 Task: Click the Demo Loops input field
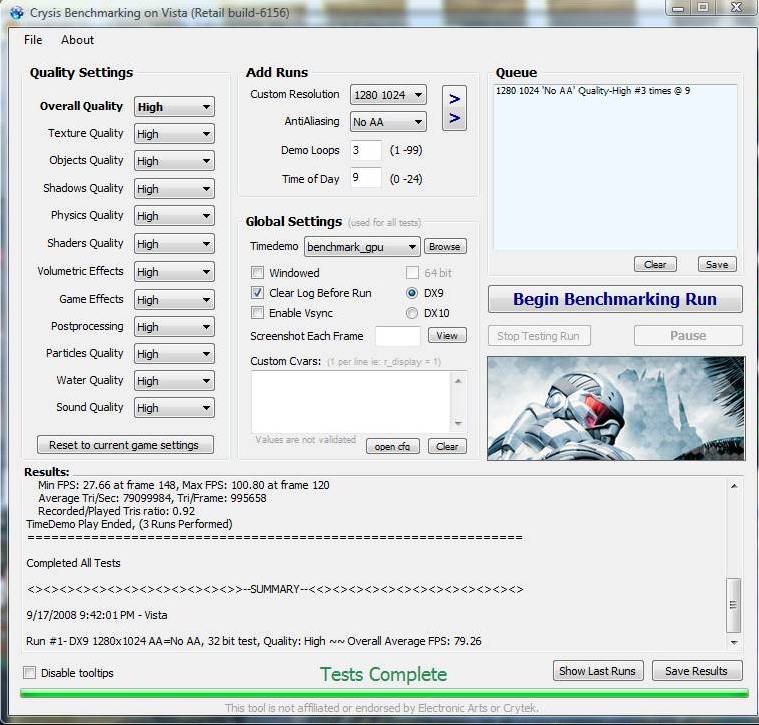tap(365, 151)
